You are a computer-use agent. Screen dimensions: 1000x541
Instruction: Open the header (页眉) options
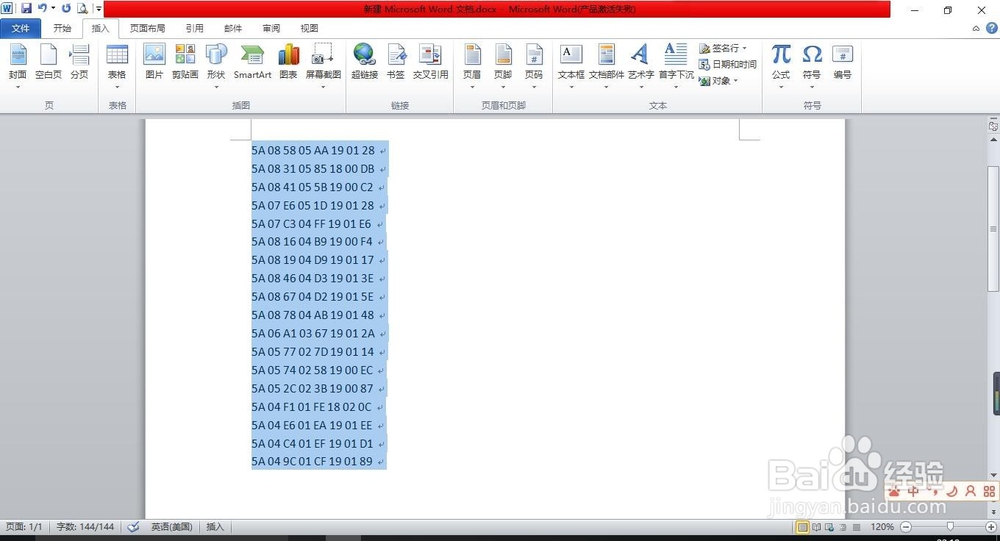pos(472,64)
